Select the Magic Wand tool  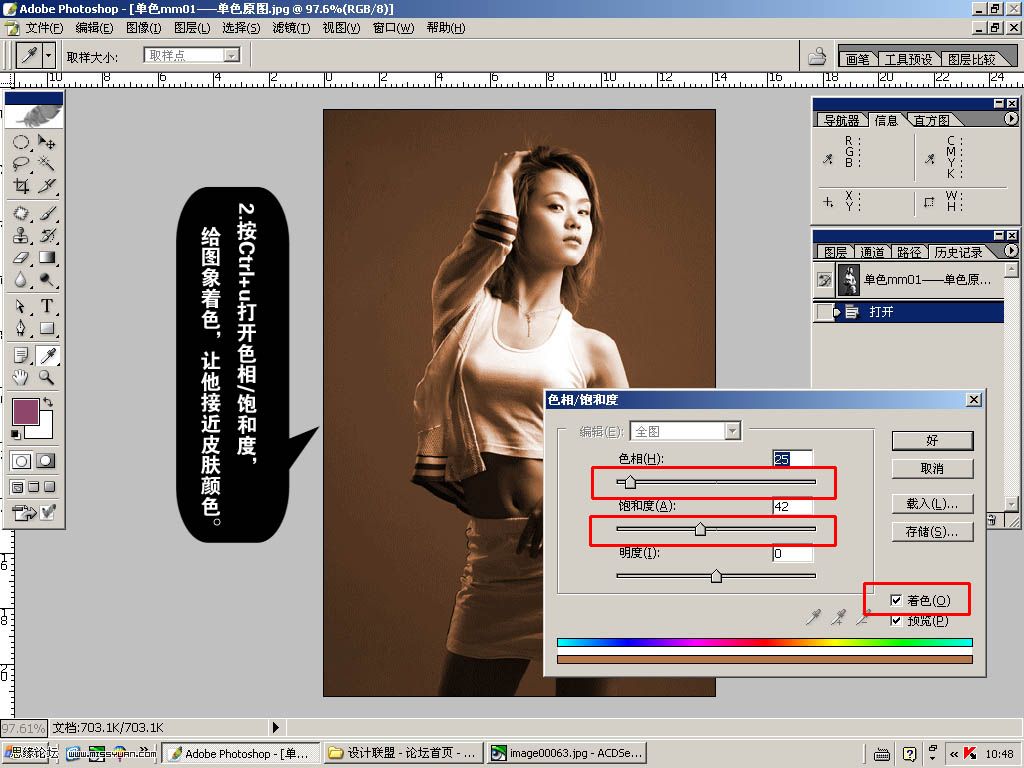46,163
